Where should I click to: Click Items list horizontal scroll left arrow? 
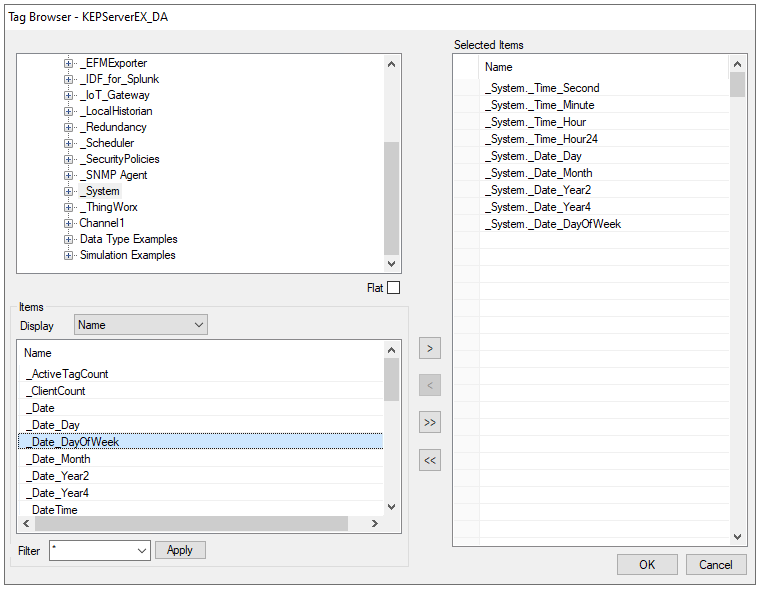(x=26, y=523)
